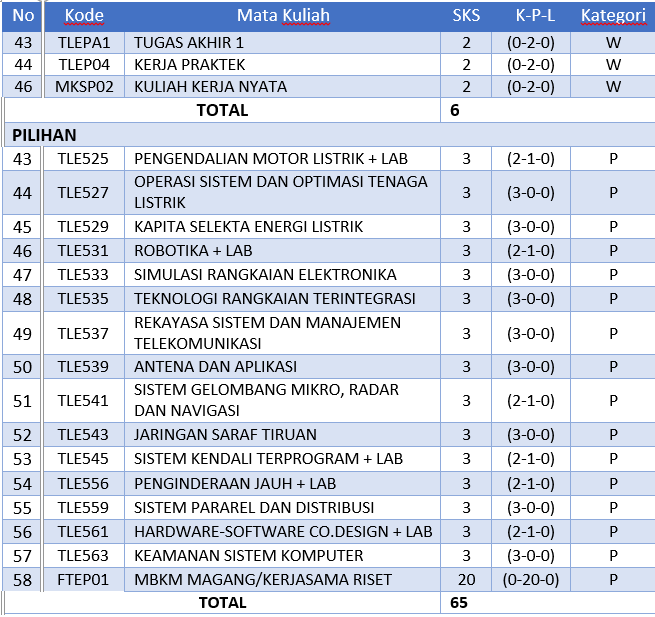
Task: Click the 'Kategori' column header
Action: (x=613, y=15)
